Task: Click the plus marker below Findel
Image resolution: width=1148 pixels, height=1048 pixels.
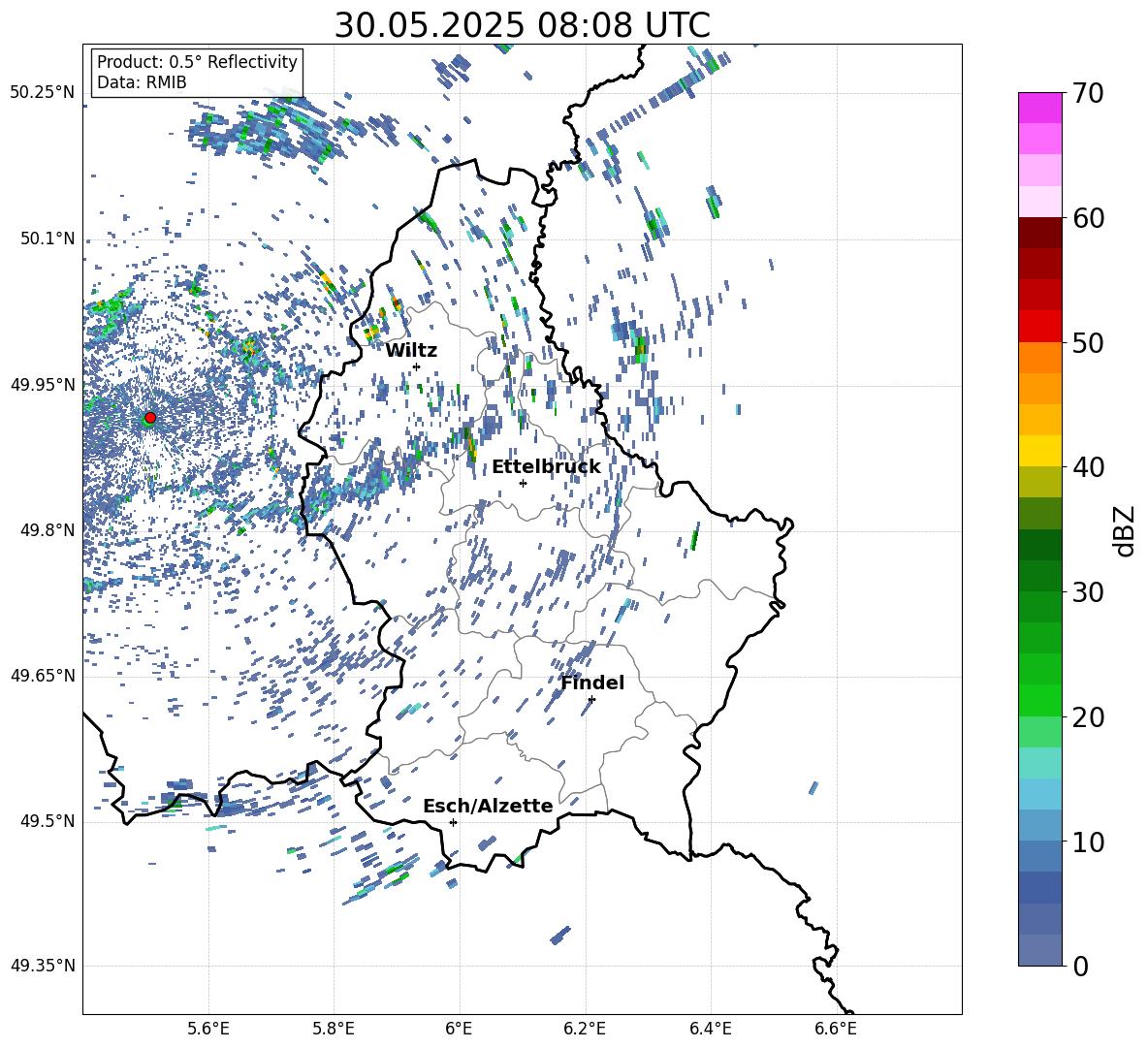Action: [x=591, y=699]
